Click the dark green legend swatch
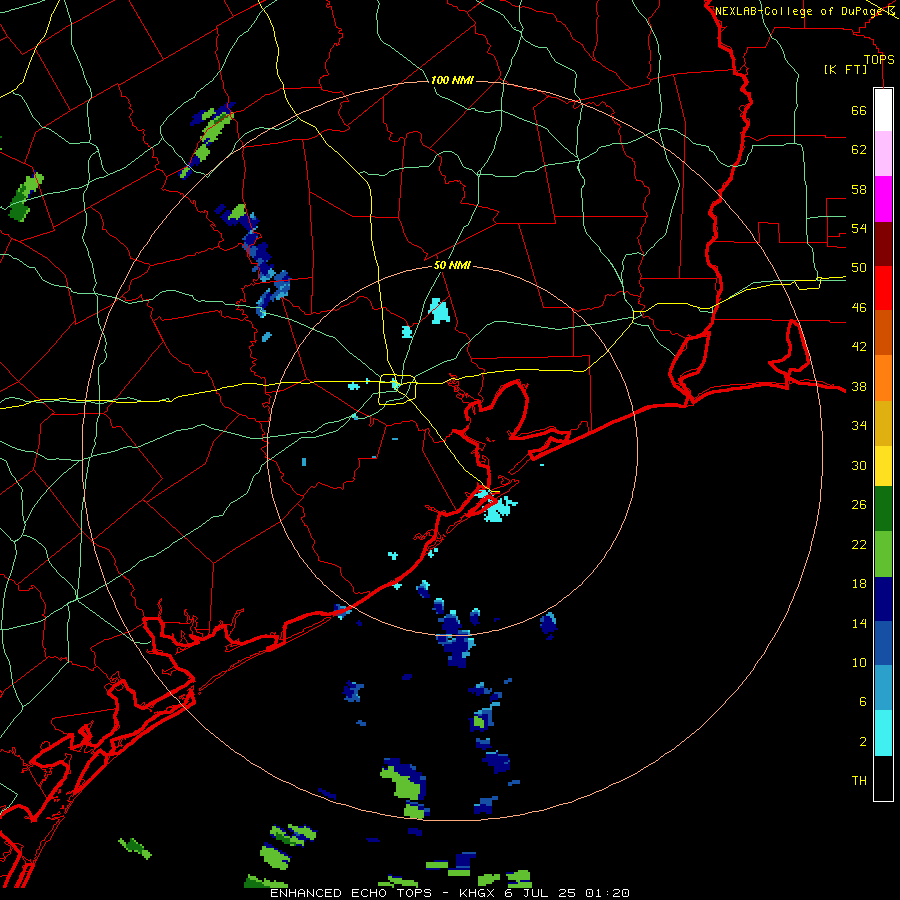This screenshot has width=900, height=900. (883, 509)
